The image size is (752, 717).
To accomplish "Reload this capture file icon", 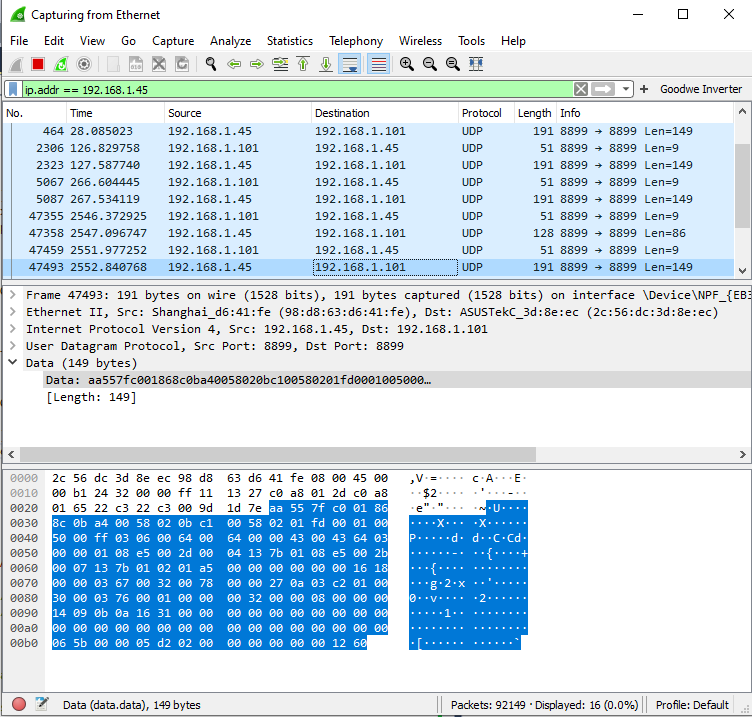I will tap(182, 64).
